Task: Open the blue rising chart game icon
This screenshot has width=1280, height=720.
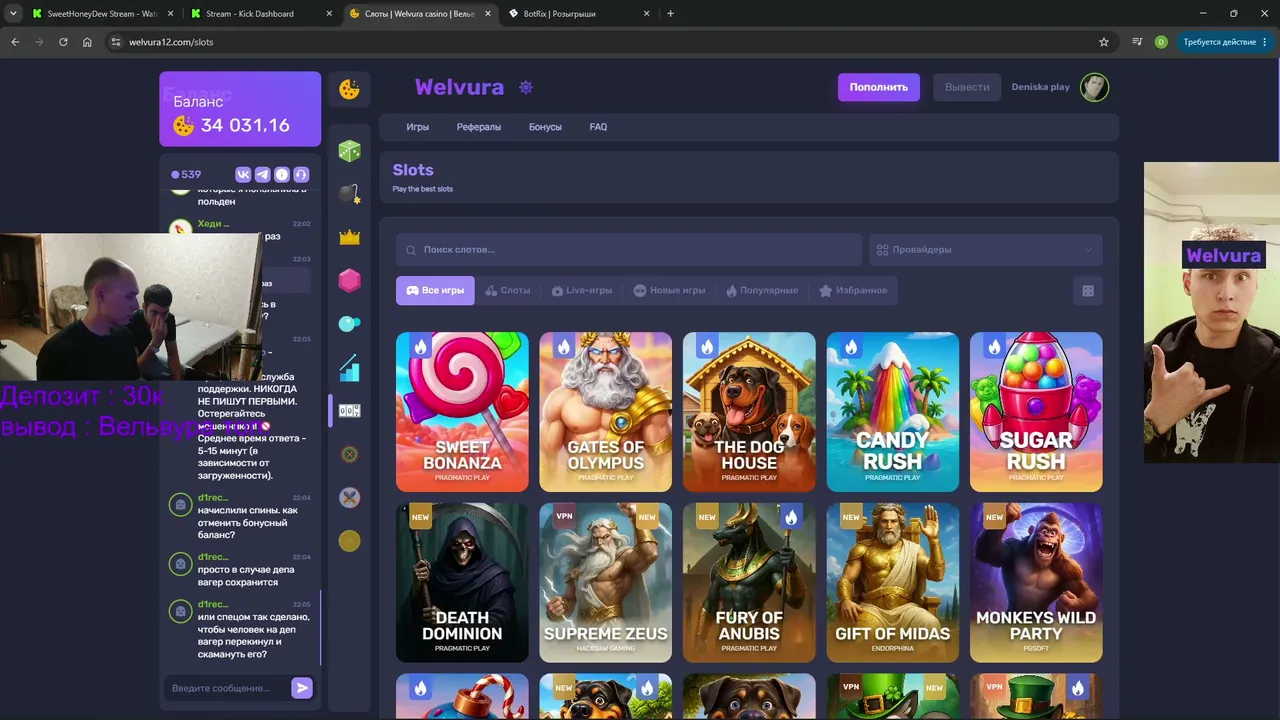Action: (x=349, y=367)
